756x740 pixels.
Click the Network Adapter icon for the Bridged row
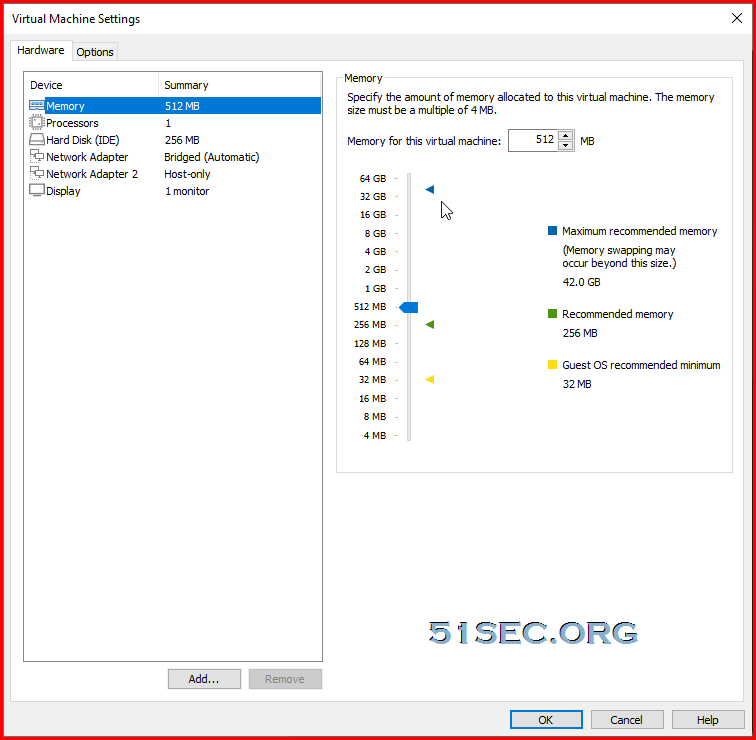point(37,156)
